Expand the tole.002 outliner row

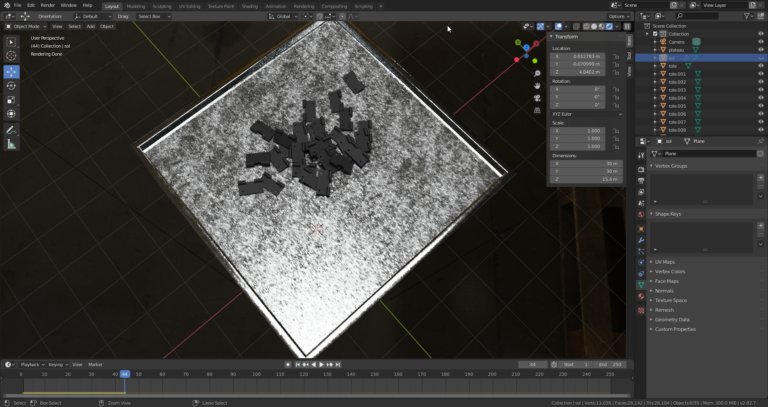(x=656, y=82)
